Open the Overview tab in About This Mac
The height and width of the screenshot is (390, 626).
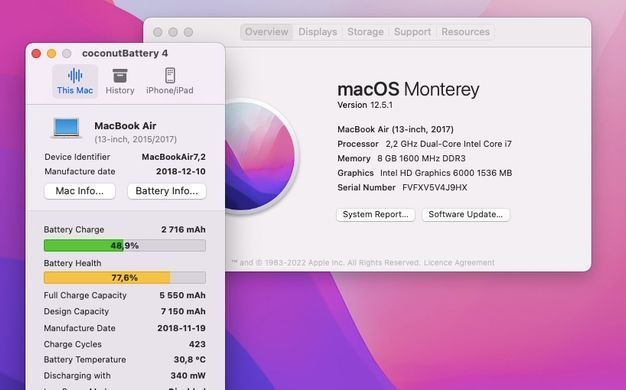pos(266,32)
